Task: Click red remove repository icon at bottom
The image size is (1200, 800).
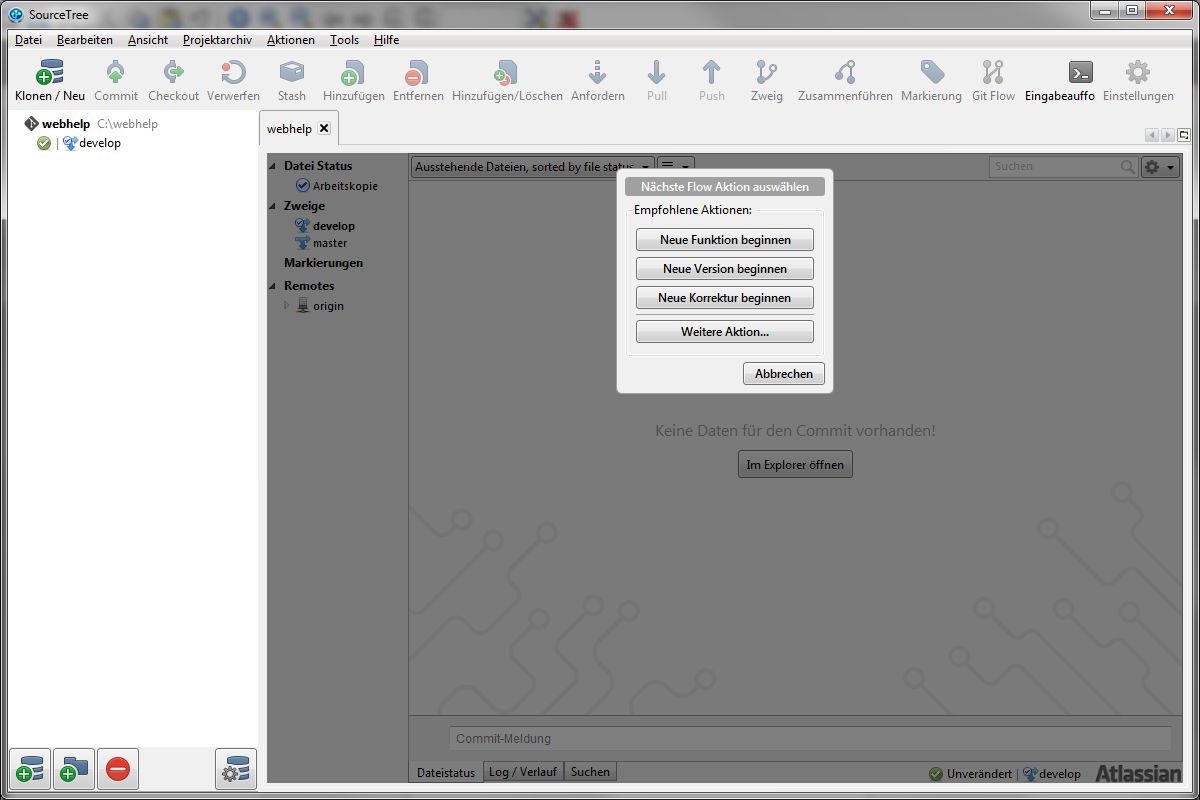Action: [x=118, y=769]
